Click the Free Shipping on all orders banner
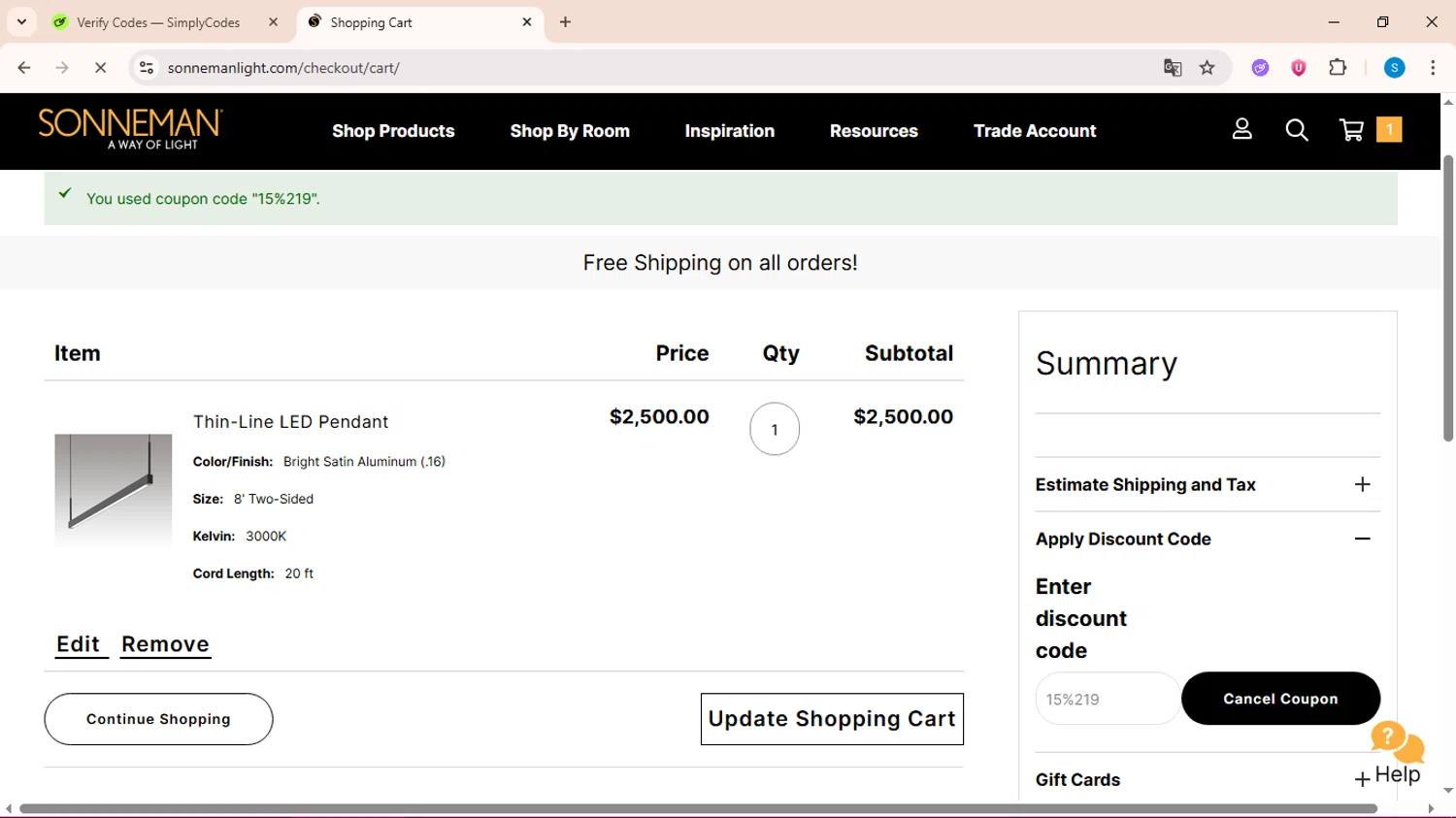 [x=720, y=263]
